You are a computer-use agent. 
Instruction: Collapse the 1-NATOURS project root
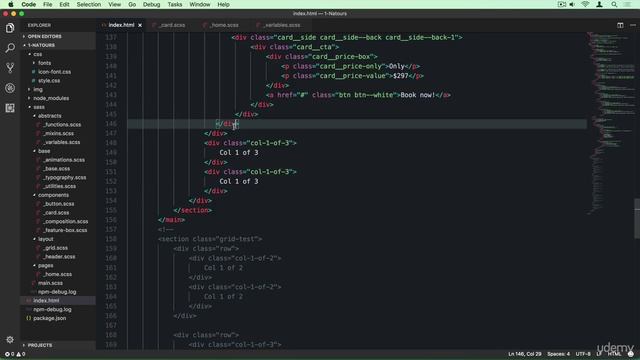[x=58, y=45]
